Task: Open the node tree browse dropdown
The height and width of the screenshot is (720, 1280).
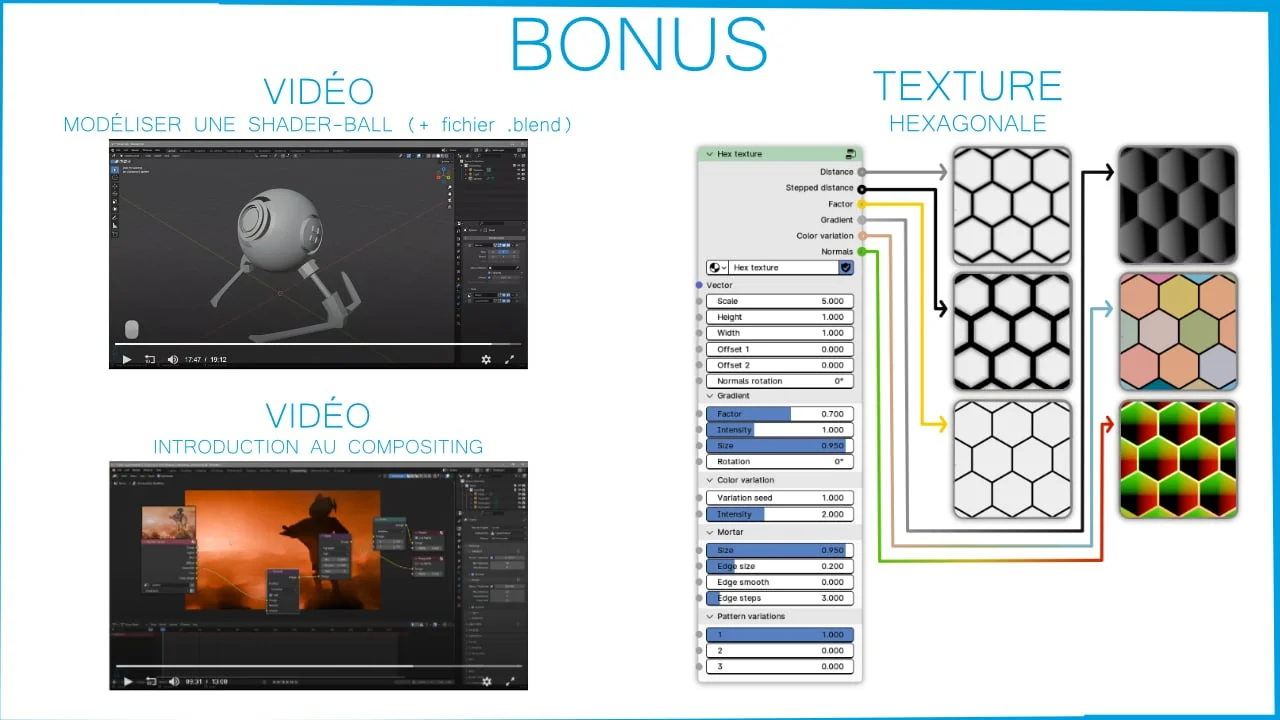Action: (717, 268)
